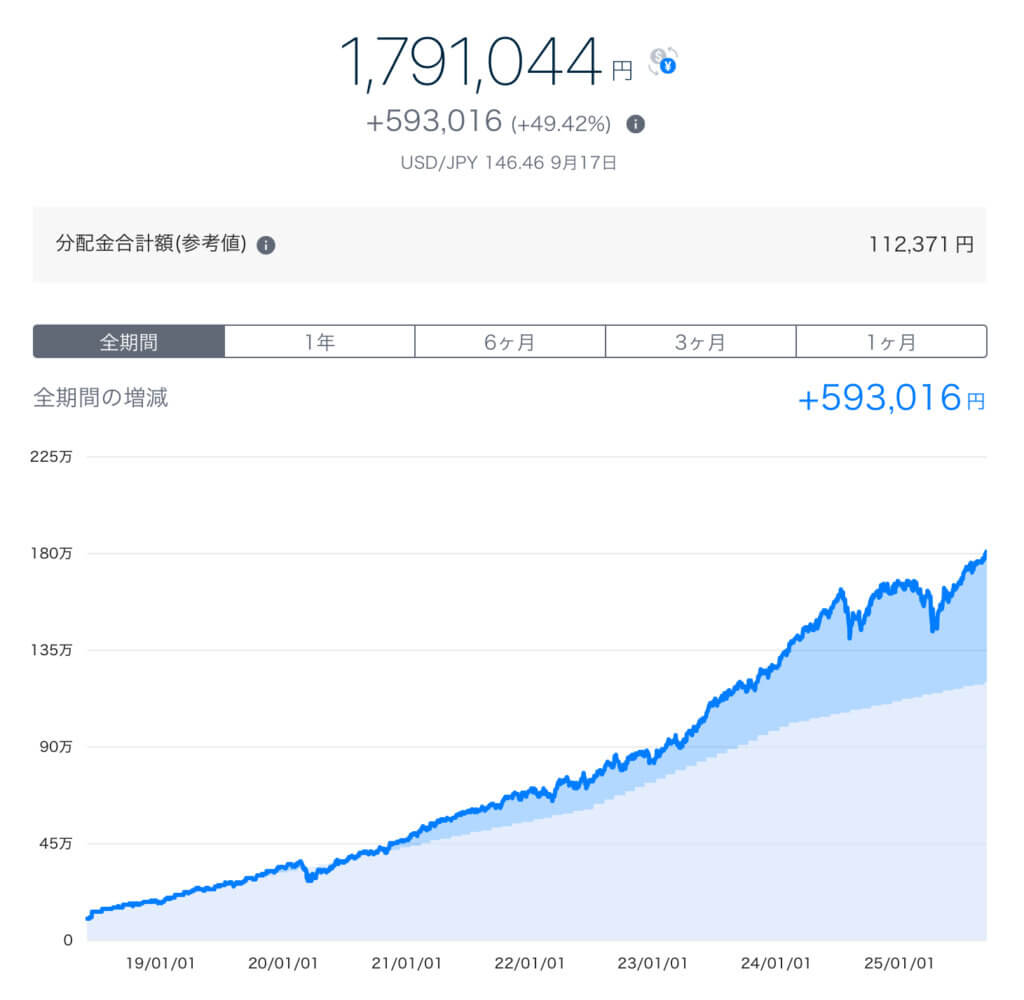
Task: Click the latest endpoint of the blue line
Action: coord(985,553)
